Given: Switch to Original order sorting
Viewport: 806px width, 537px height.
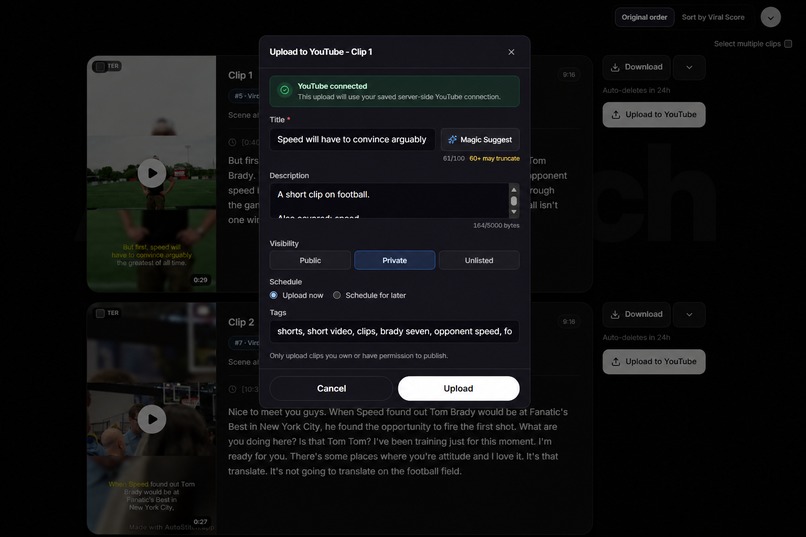Looking at the screenshot, I should coord(644,17).
